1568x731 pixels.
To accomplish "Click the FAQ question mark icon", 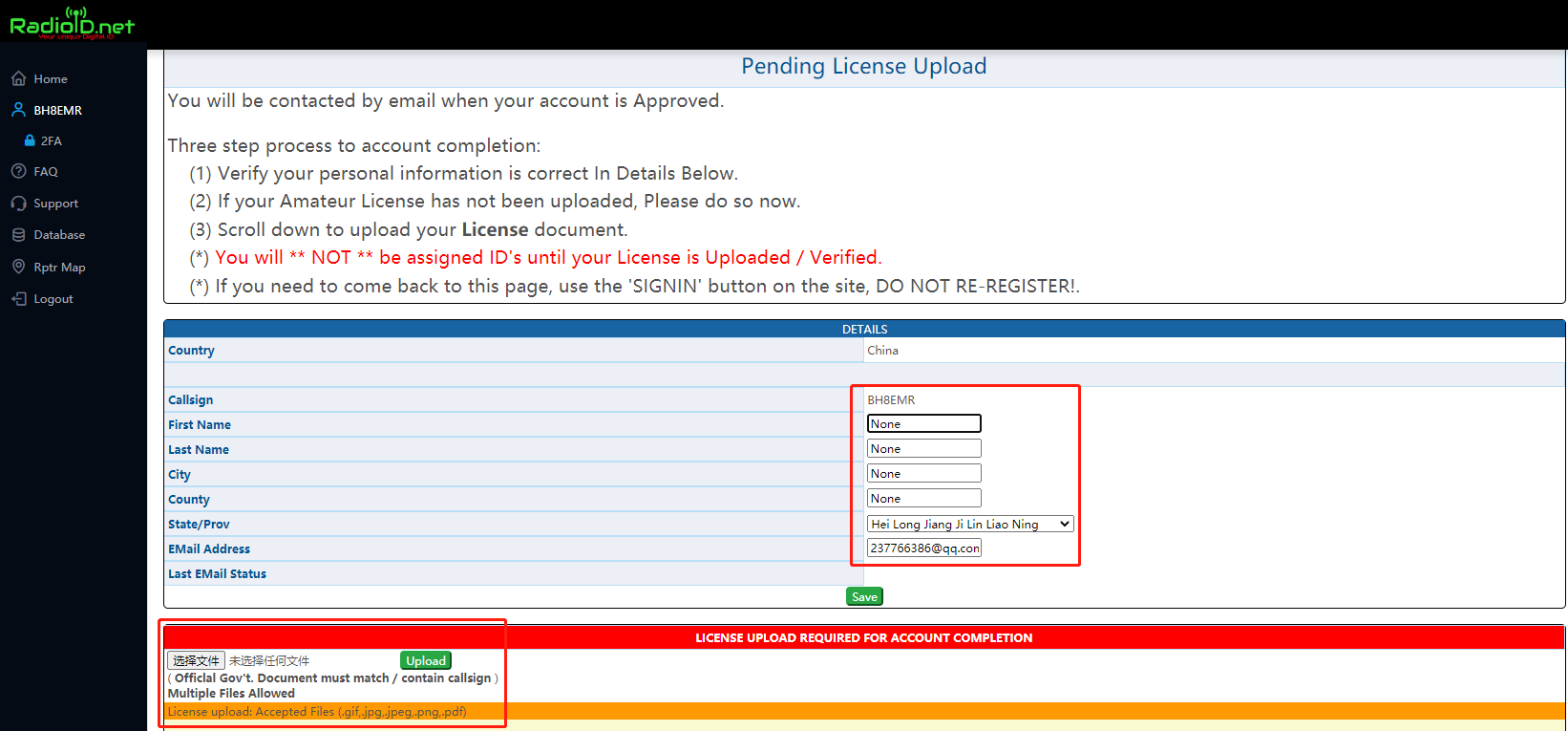I will coord(18,171).
